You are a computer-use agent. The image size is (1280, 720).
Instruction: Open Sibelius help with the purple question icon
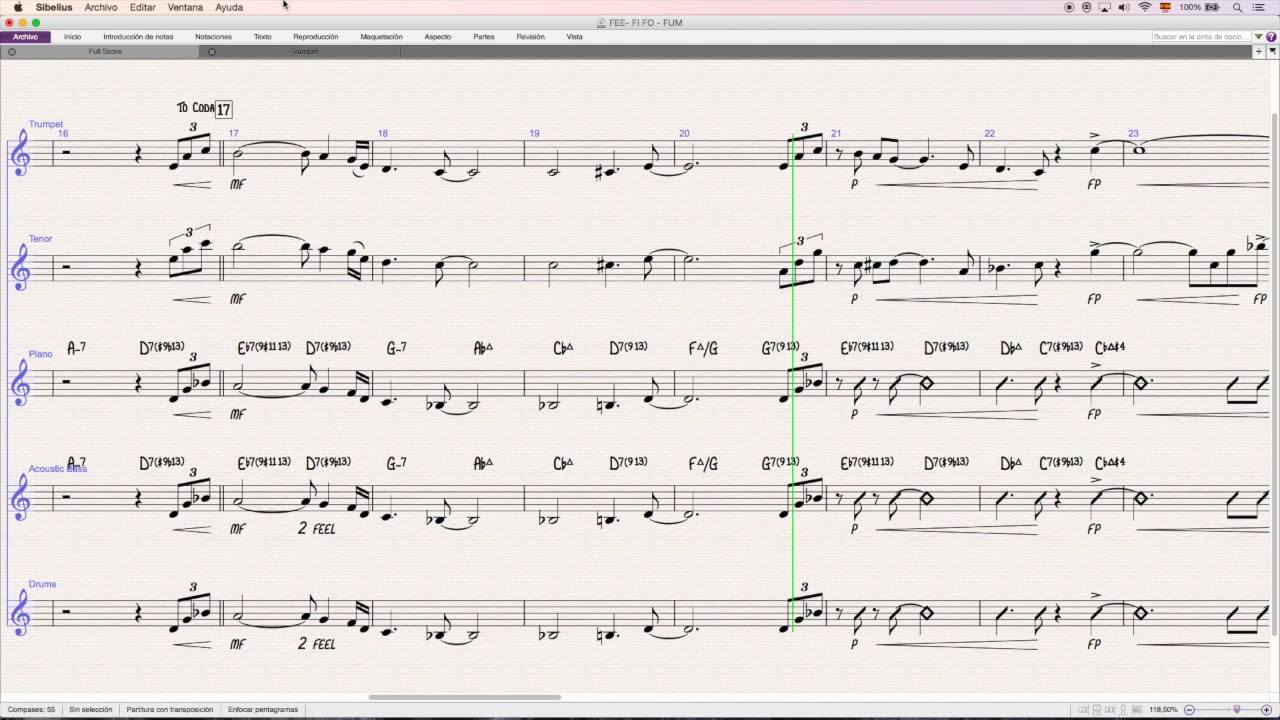point(1271,37)
